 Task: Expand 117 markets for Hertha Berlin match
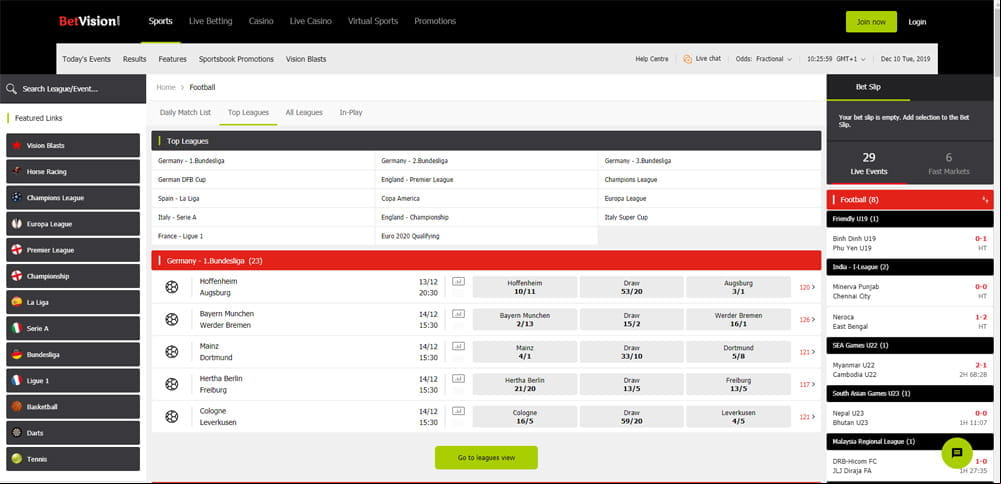[808, 384]
